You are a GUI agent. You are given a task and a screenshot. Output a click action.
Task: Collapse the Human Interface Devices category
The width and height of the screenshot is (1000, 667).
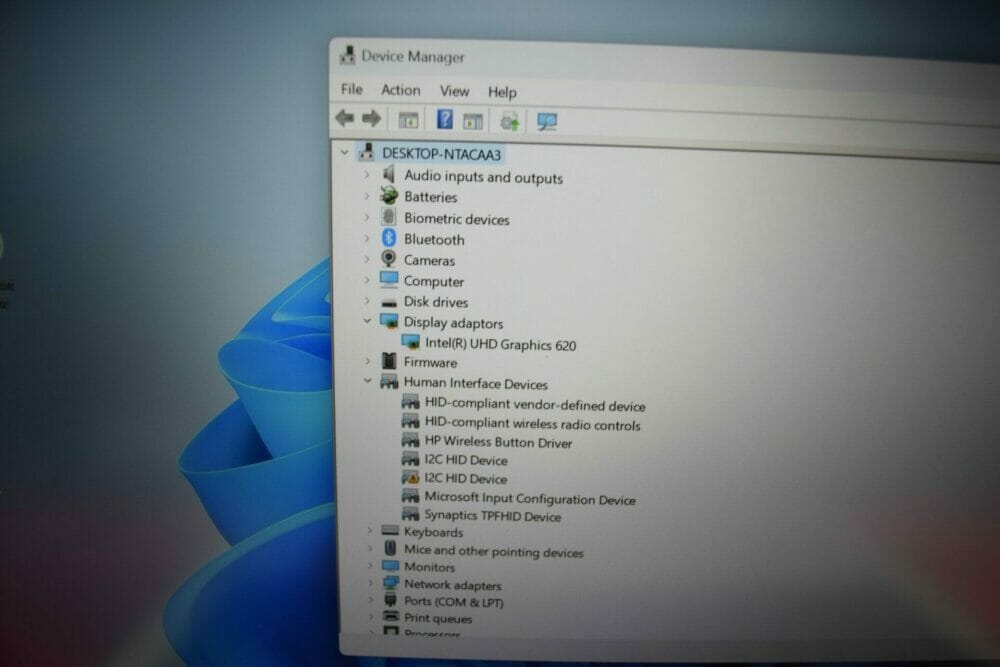pos(367,381)
